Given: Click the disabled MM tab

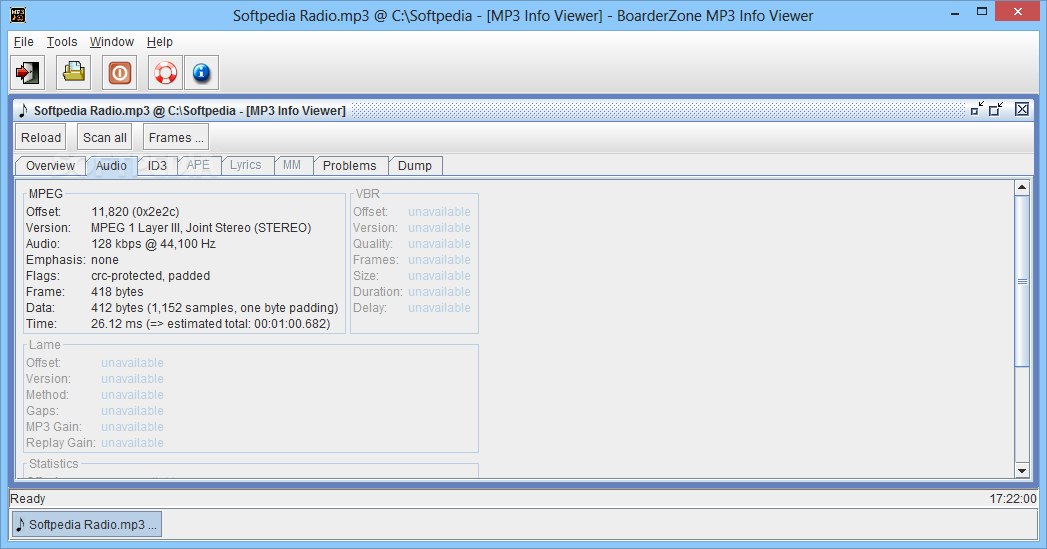Looking at the screenshot, I should coord(292,166).
